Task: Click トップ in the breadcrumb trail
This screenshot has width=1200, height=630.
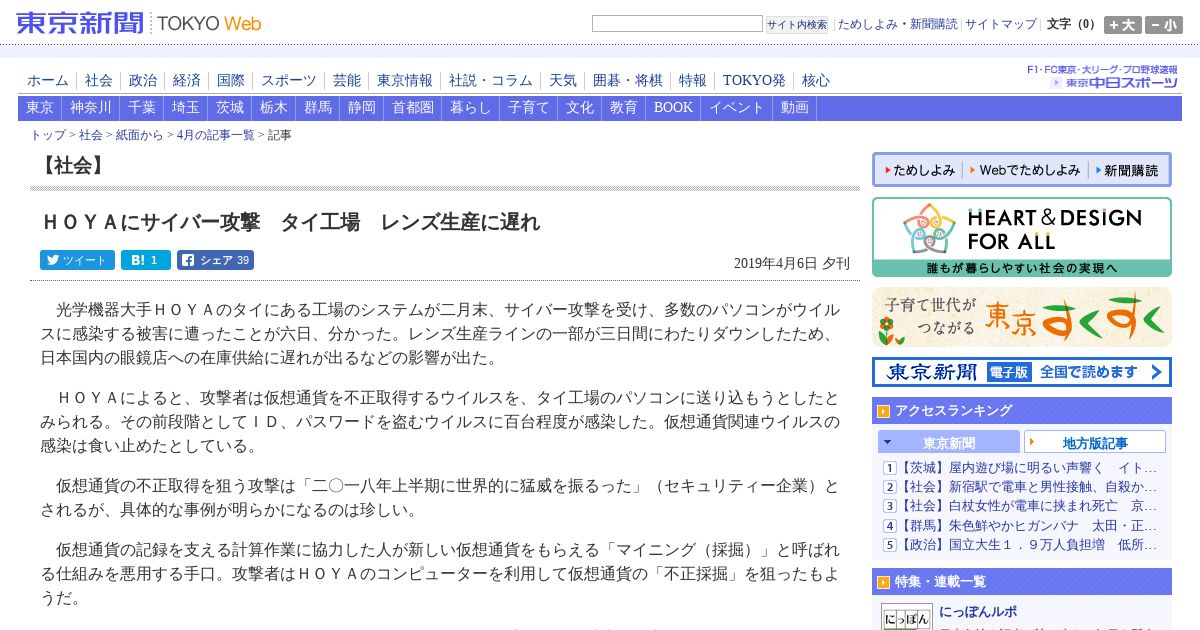Action: (x=48, y=135)
